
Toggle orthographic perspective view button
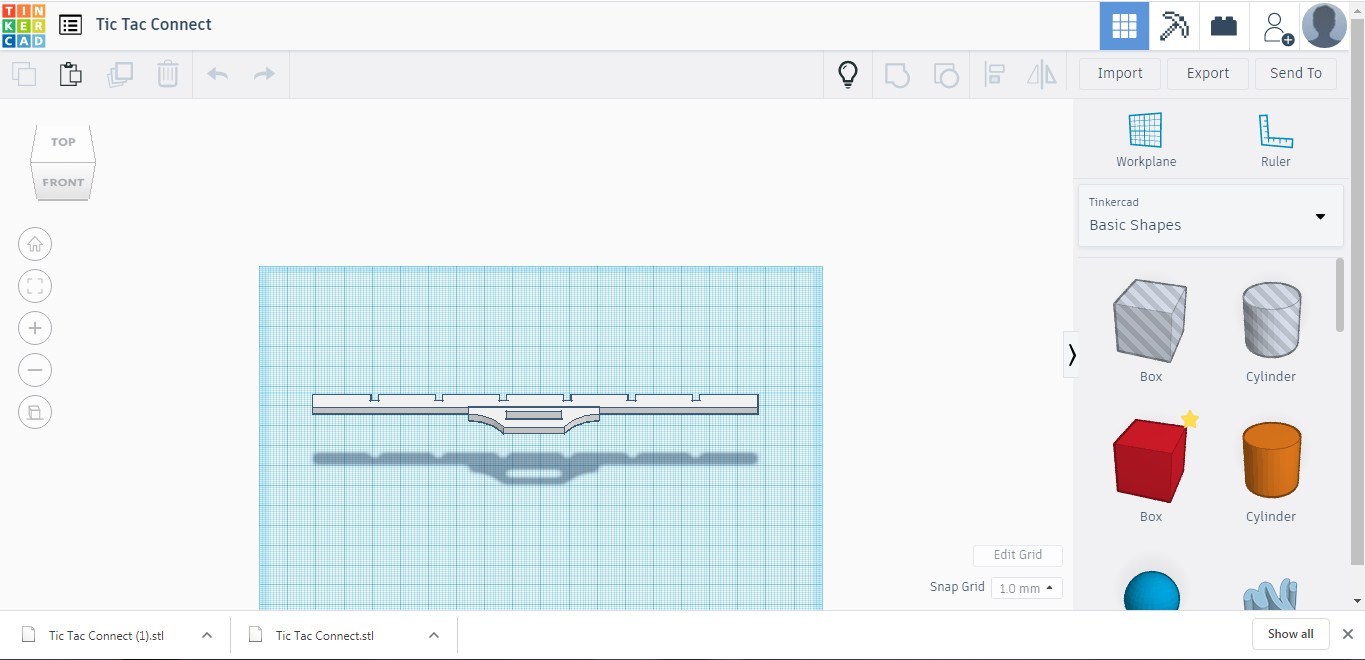35,412
